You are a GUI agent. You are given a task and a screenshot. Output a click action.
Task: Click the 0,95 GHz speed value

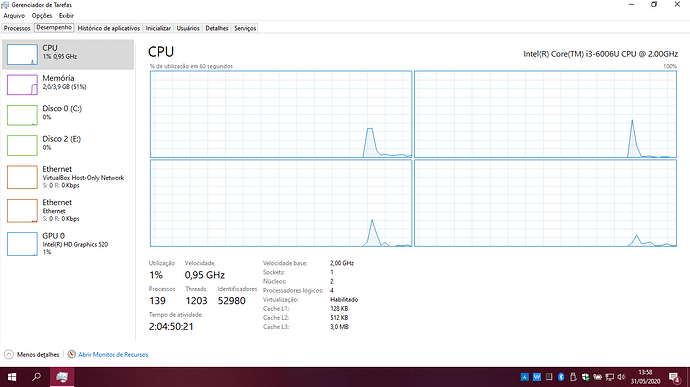click(x=205, y=275)
